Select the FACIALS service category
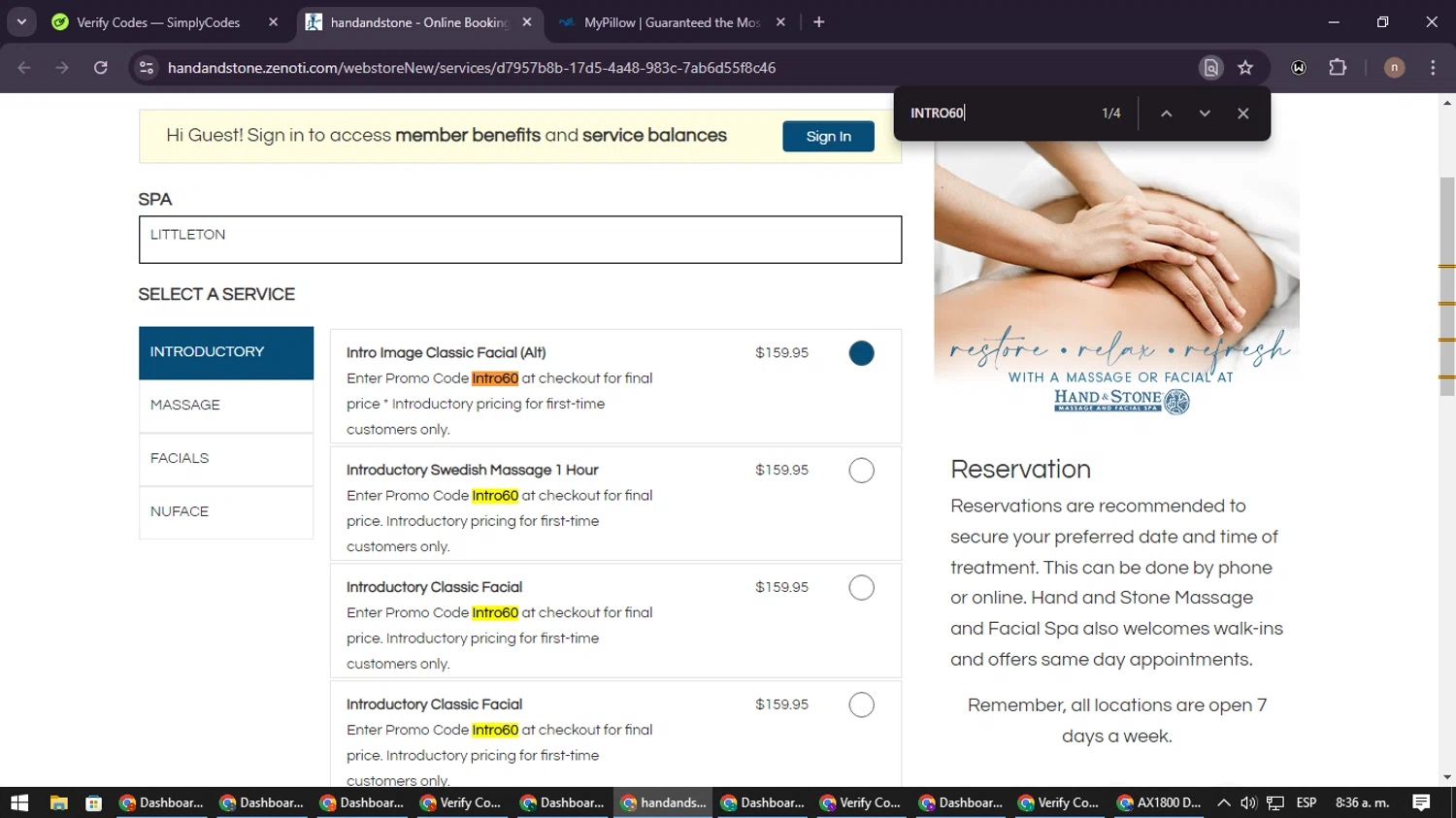 coord(226,459)
